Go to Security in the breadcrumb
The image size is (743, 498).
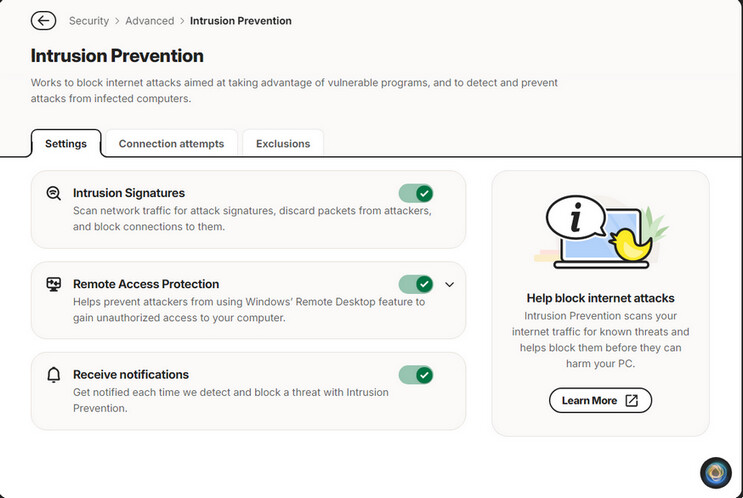click(89, 21)
